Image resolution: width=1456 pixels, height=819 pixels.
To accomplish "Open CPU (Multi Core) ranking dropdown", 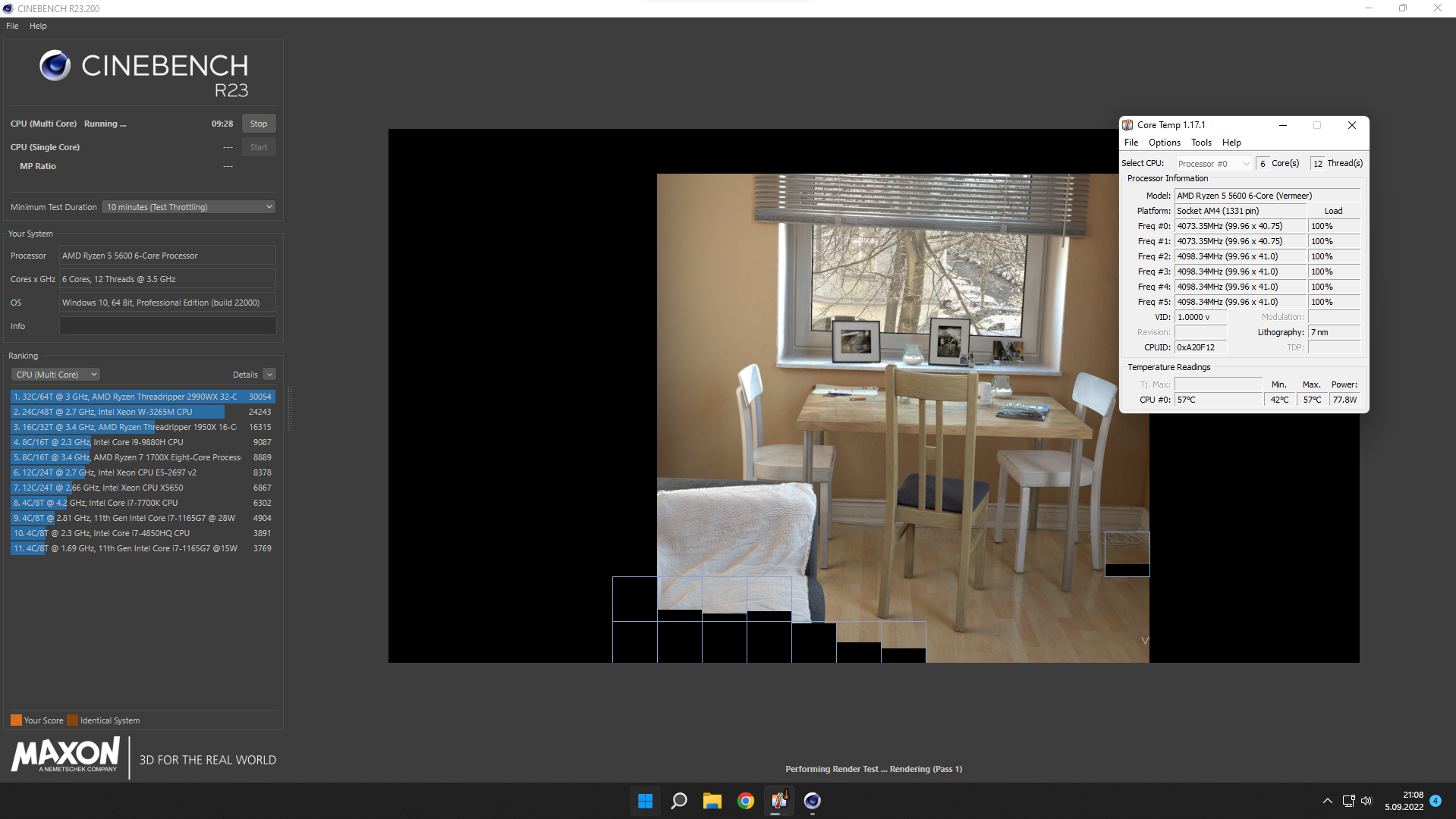I will [55, 375].
